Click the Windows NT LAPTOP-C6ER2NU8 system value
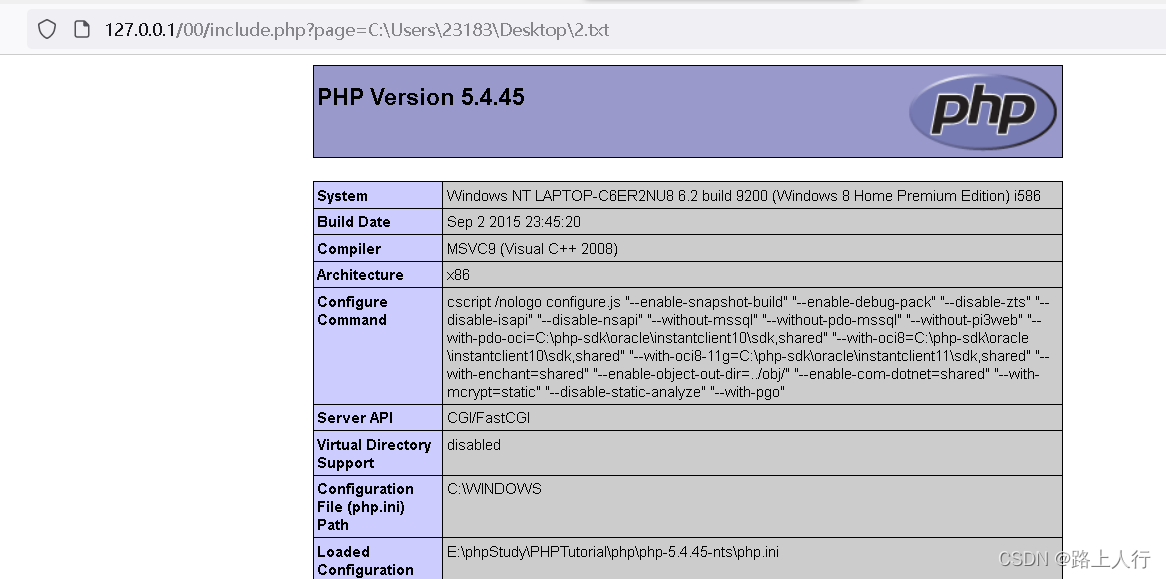The image size is (1166, 579). 744,196
